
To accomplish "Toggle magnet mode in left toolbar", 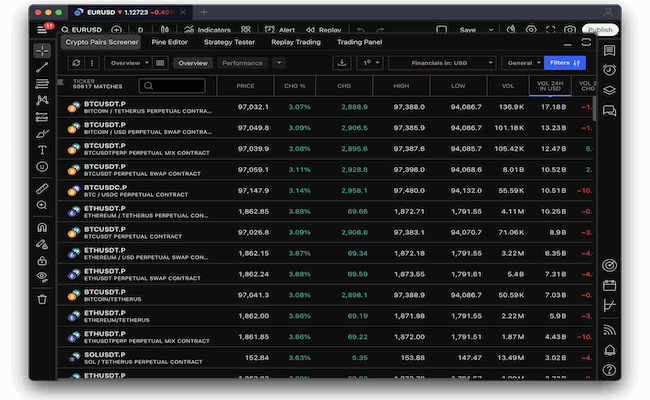I will tap(42, 227).
